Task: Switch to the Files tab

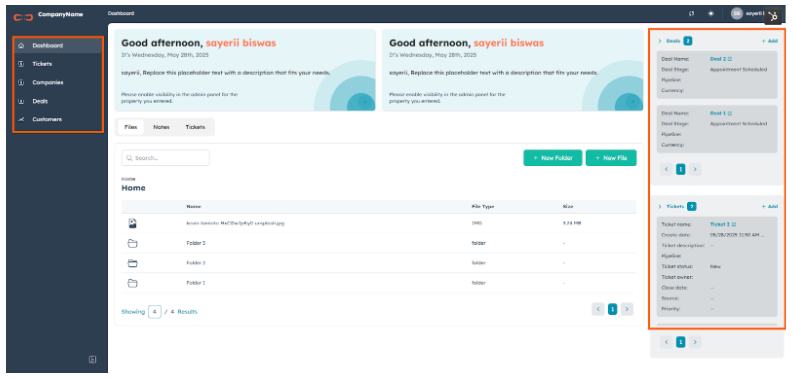Action: [130, 128]
